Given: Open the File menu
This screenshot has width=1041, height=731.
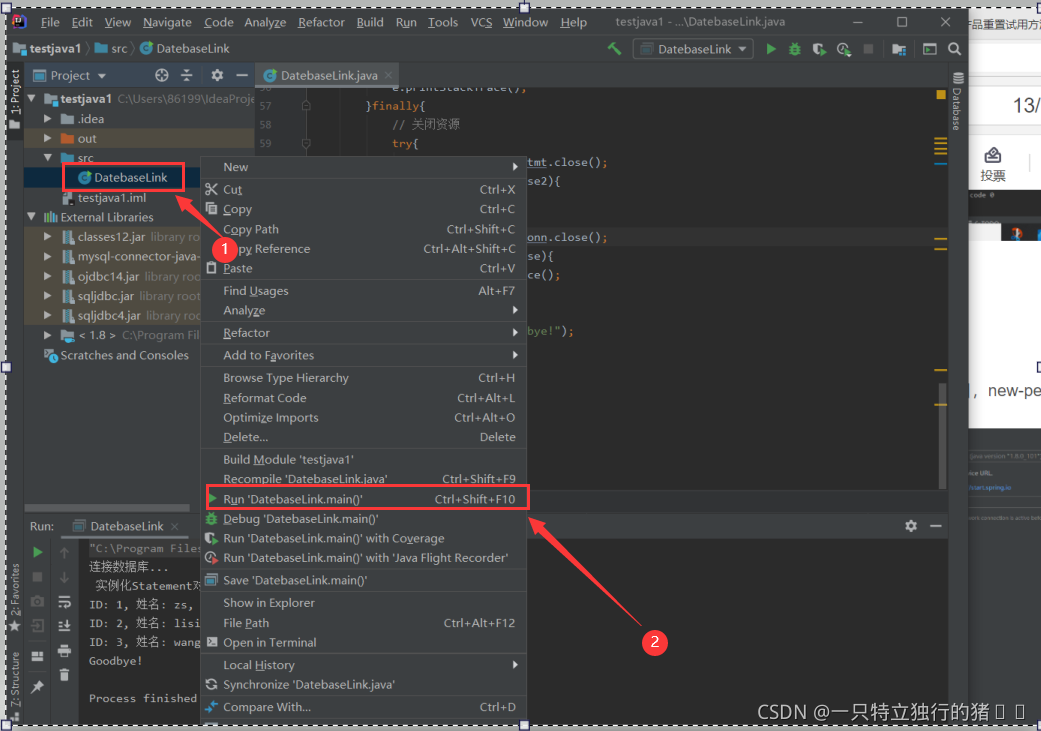Looking at the screenshot, I should tap(50, 22).
